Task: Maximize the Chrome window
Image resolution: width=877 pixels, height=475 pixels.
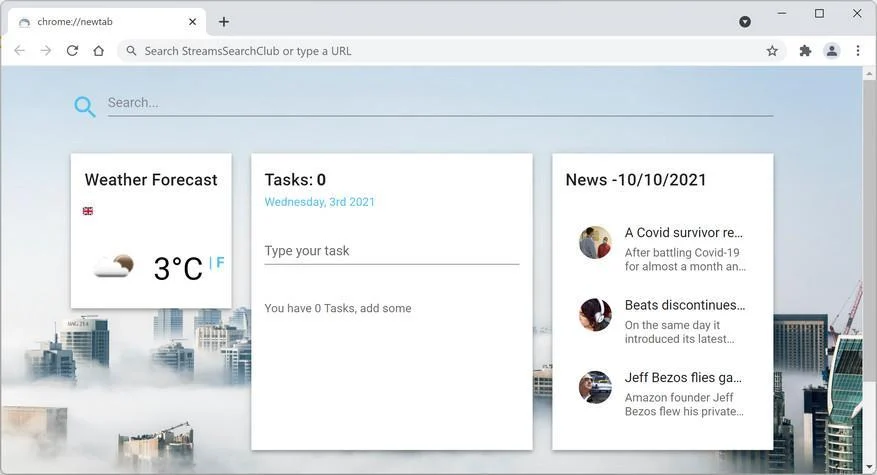Action: 819,13
